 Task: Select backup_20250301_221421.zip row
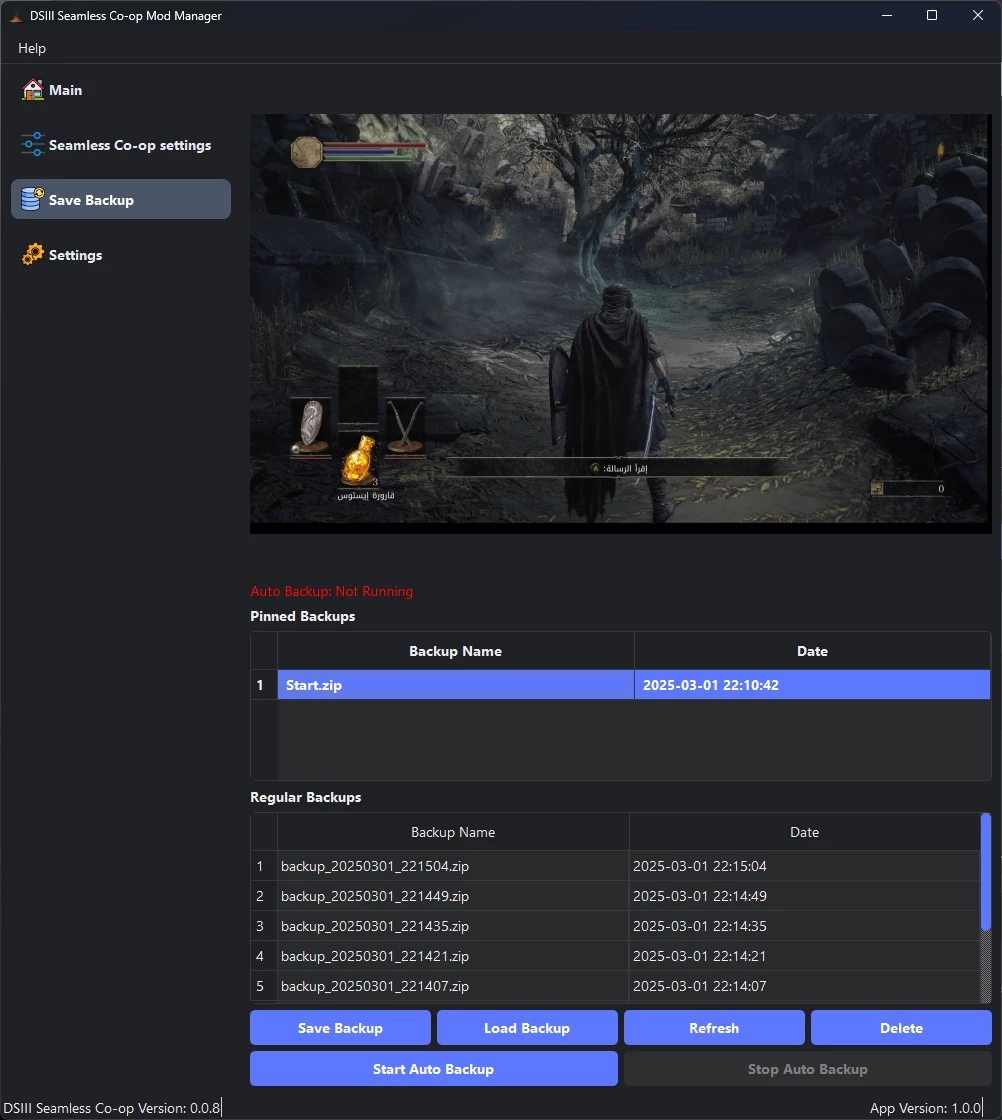(453, 956)
